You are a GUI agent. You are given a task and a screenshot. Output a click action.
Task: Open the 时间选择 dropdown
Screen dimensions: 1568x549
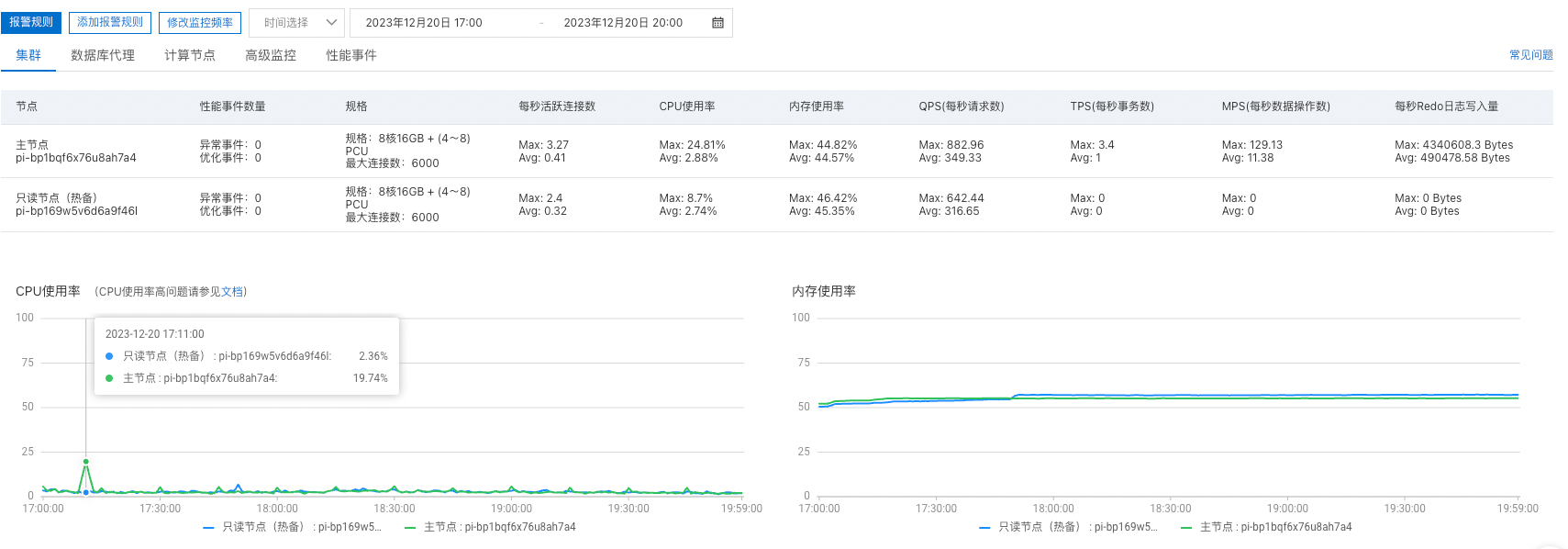click(x=296, y=23)
